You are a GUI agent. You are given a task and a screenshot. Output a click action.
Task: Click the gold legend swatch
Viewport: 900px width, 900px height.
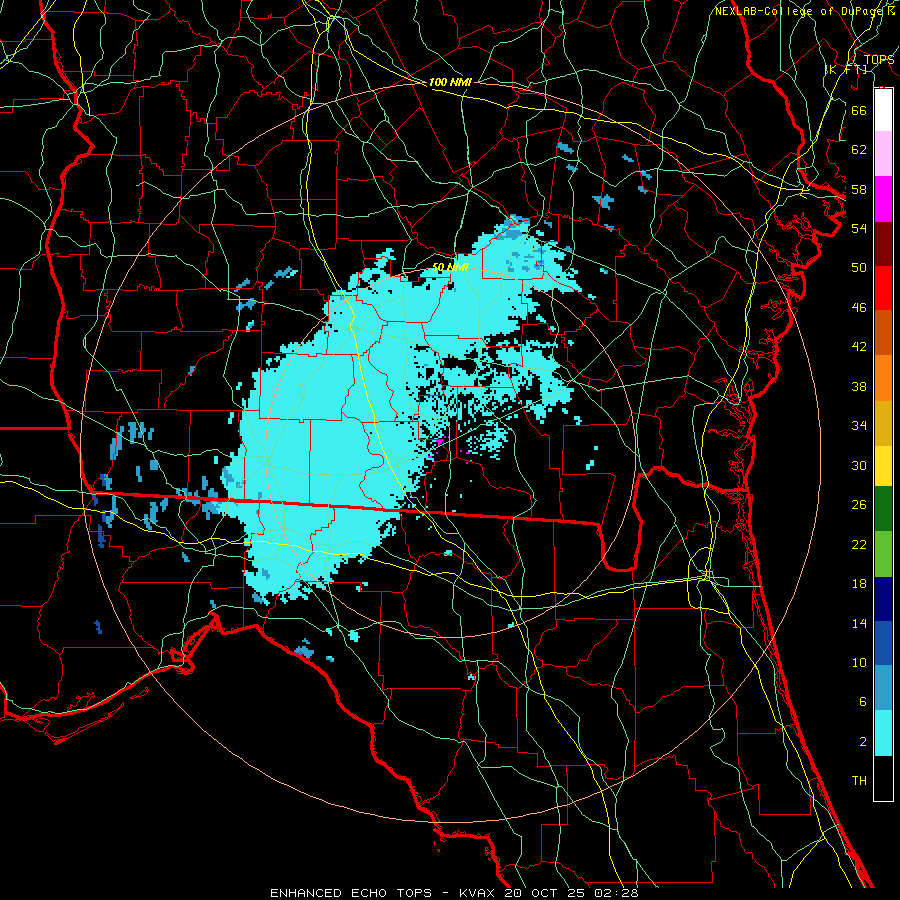883,423
